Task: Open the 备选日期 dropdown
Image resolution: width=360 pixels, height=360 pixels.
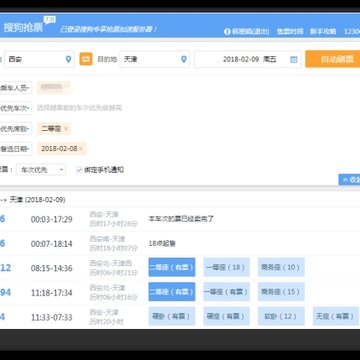Action: point(16,149)
